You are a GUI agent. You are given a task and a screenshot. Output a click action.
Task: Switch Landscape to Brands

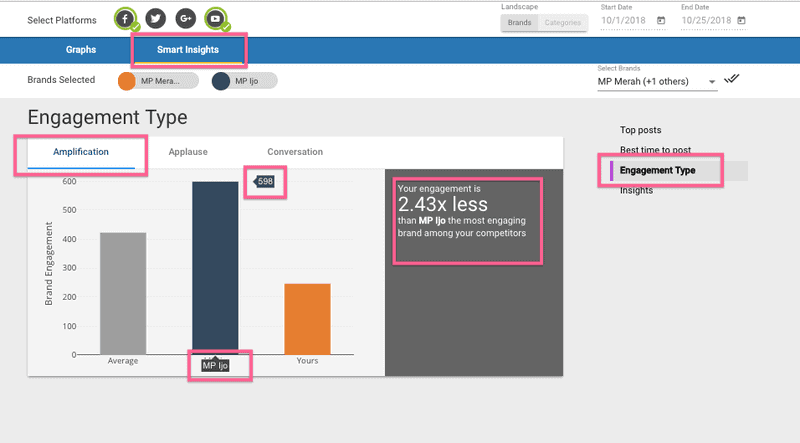click(x=519, y=21)
